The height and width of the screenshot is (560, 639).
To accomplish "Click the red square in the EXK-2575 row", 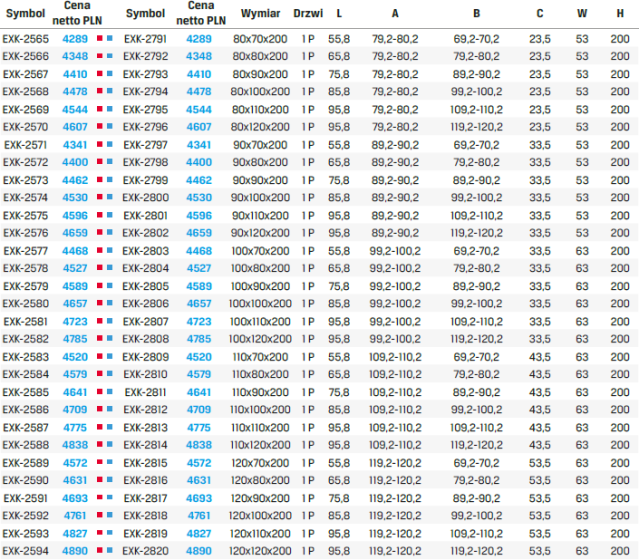I will click(99, 215).
